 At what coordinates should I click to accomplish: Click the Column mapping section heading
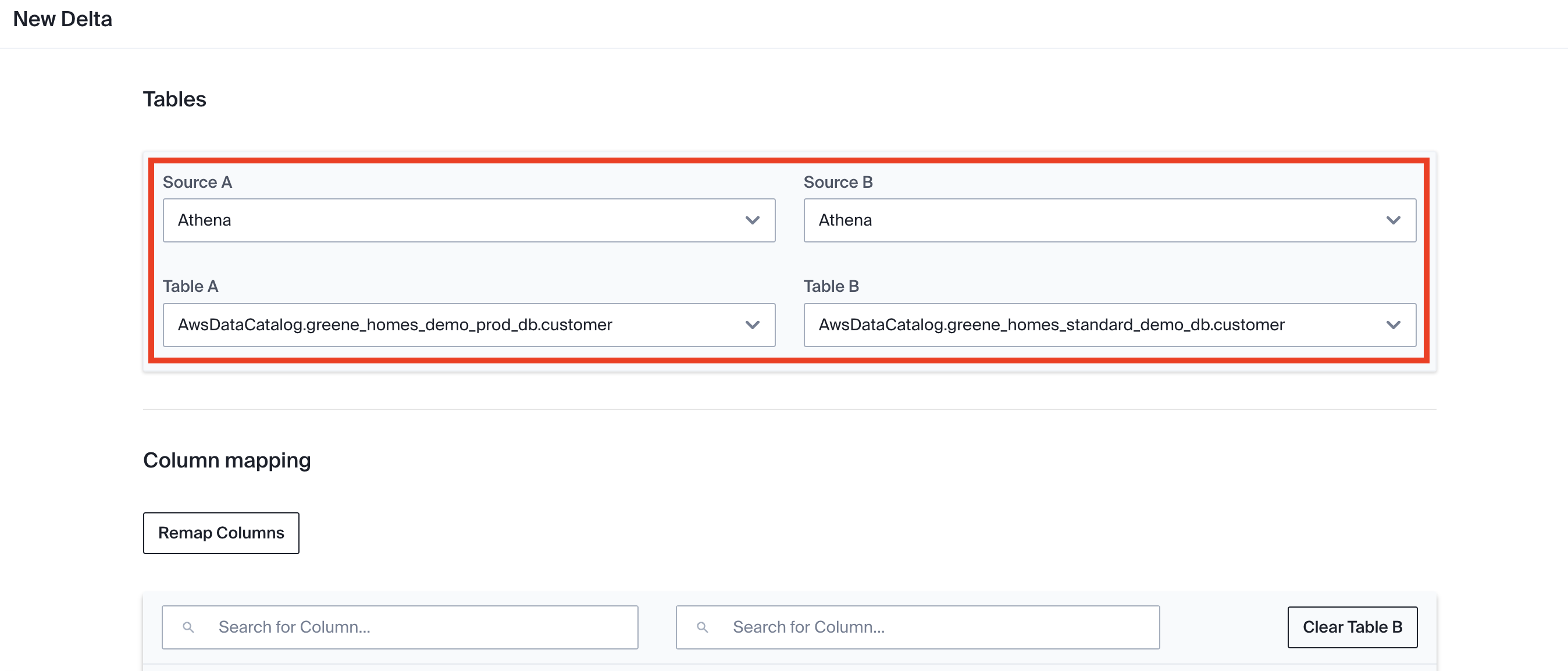click(226, 460)
